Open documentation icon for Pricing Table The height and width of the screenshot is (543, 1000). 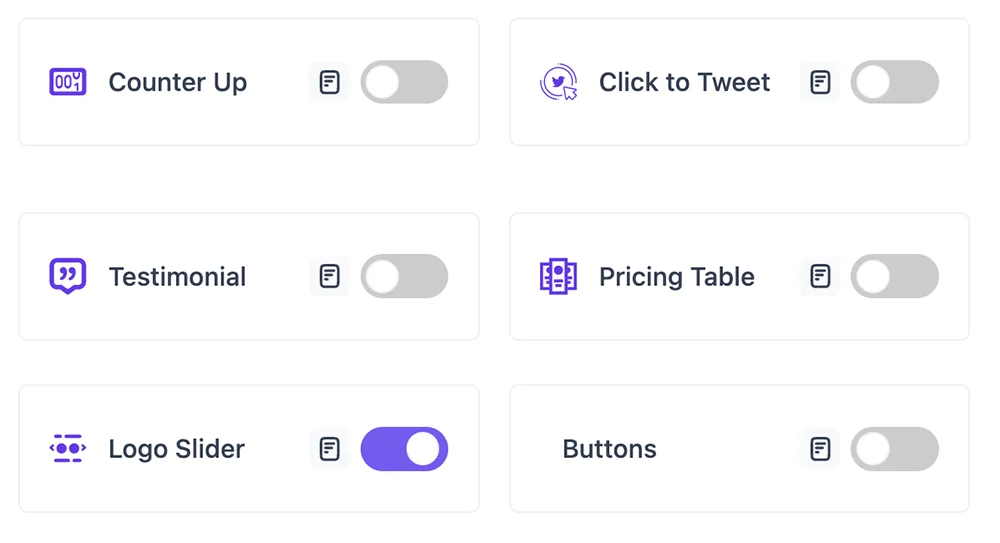tap(820, 276)
